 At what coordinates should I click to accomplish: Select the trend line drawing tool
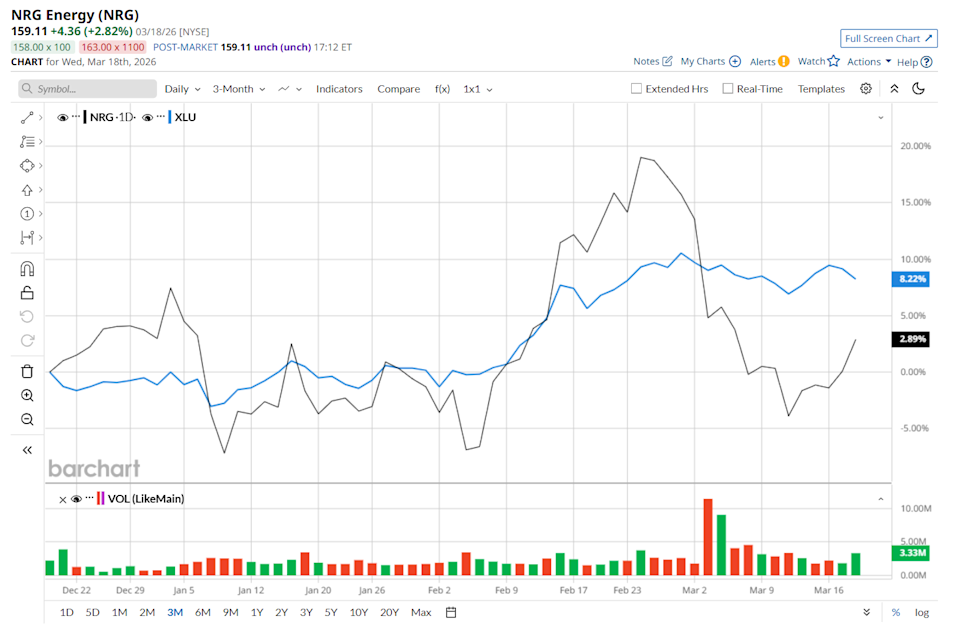[x=27, y=117]
